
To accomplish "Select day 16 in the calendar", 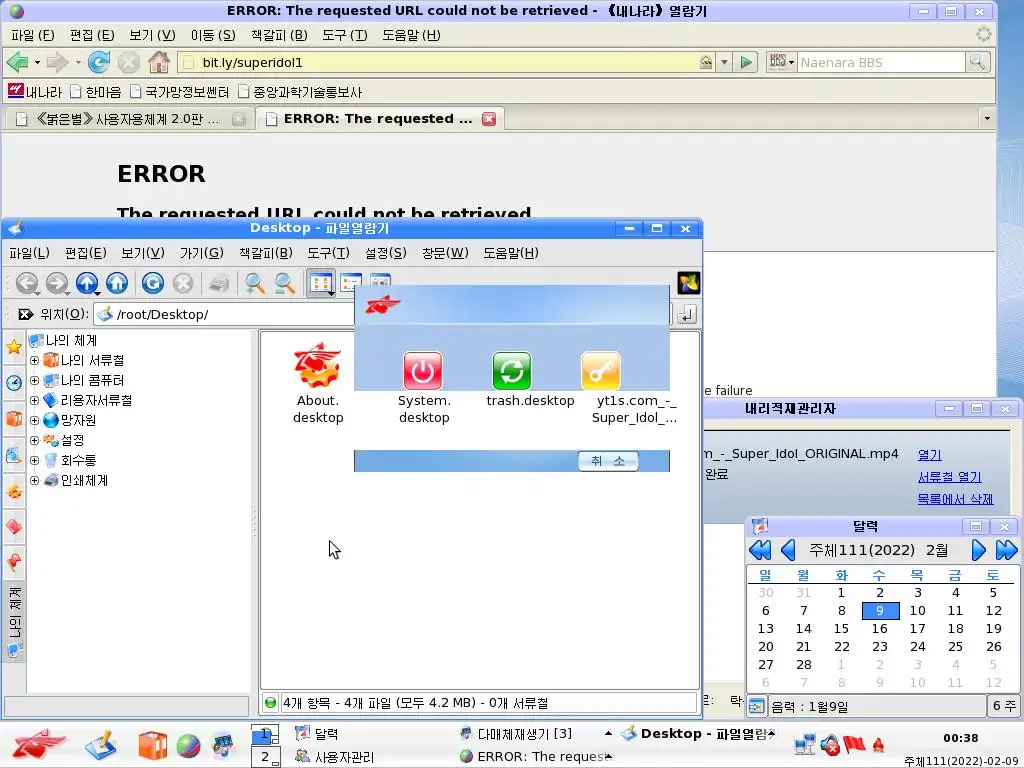I will click(880, 628).
